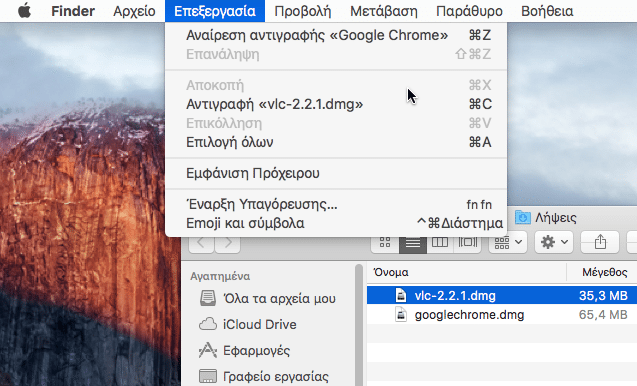
Task: Go forward in Finder window
Action: (x=228, y=243)
